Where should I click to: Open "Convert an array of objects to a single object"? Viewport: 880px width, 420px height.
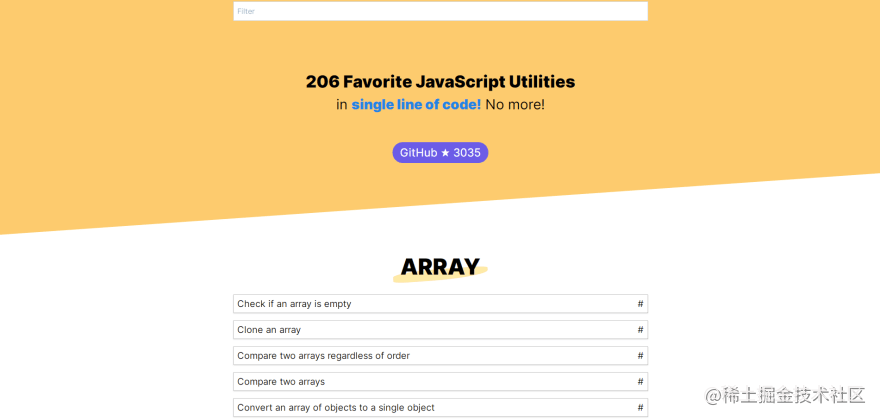pos(441,408)
